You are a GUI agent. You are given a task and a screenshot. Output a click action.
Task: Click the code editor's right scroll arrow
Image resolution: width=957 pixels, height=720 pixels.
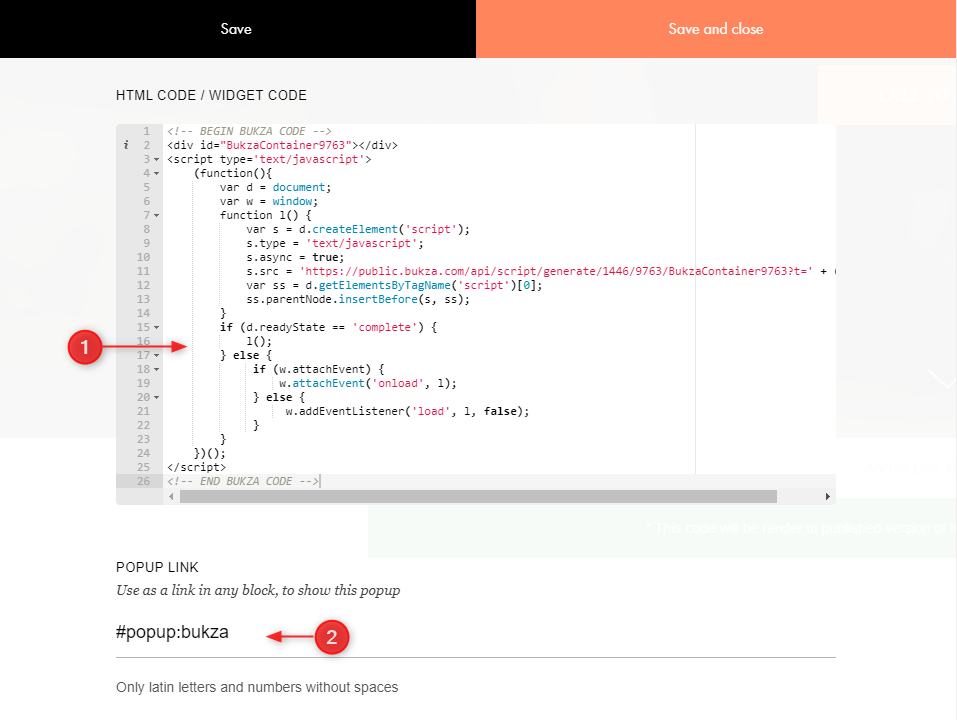[x=827, y=497]
